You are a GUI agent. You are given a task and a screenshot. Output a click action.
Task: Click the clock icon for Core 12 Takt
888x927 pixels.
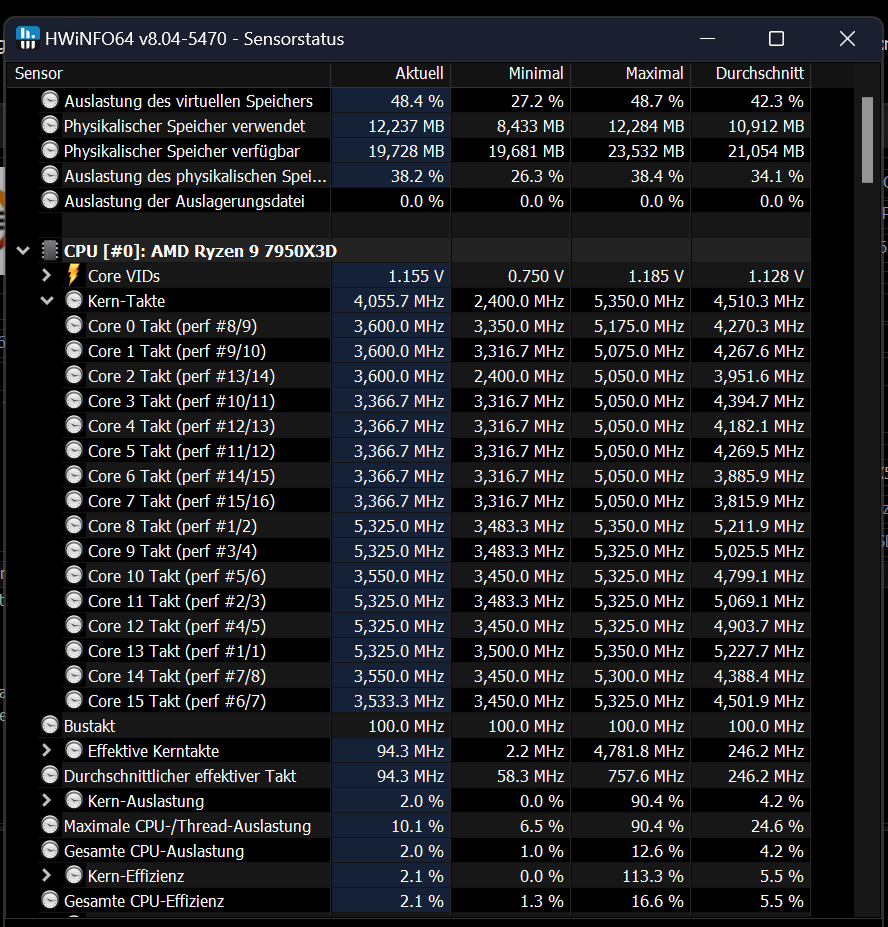(74, 625)
